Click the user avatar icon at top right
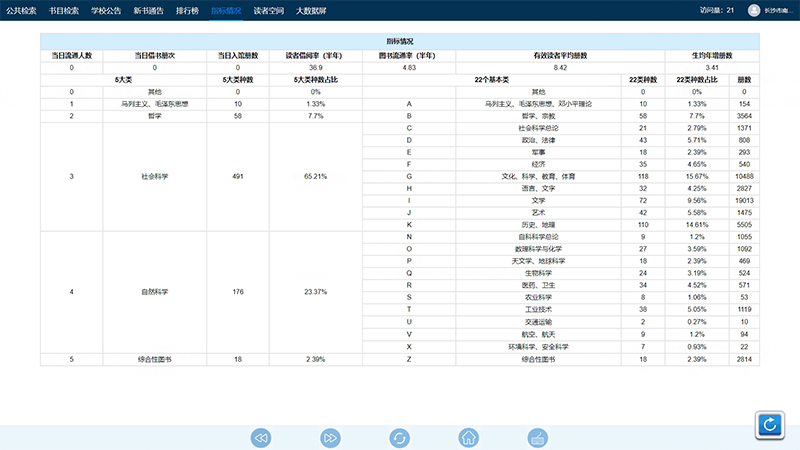The height and width of the screenshot is (450, 800). 753,10
